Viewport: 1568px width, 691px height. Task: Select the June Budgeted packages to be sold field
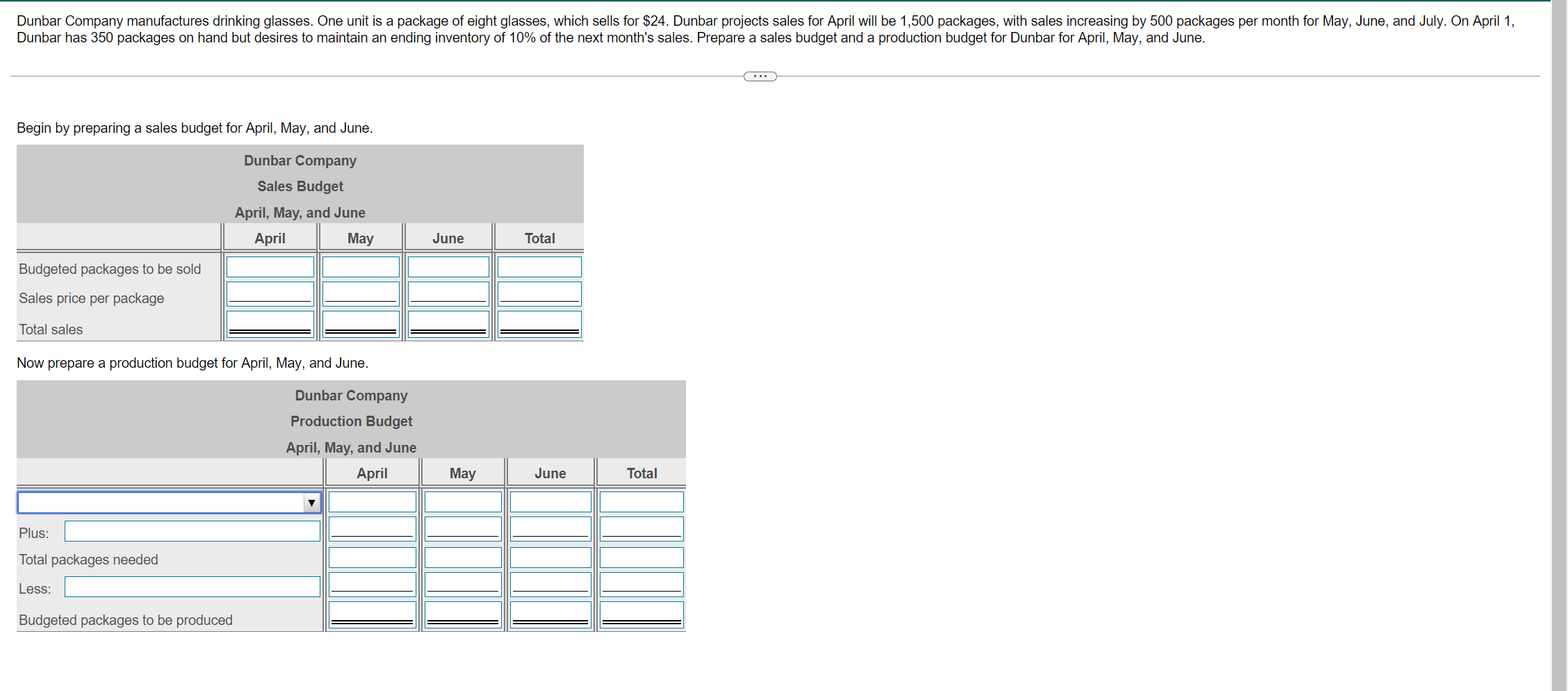448,266
